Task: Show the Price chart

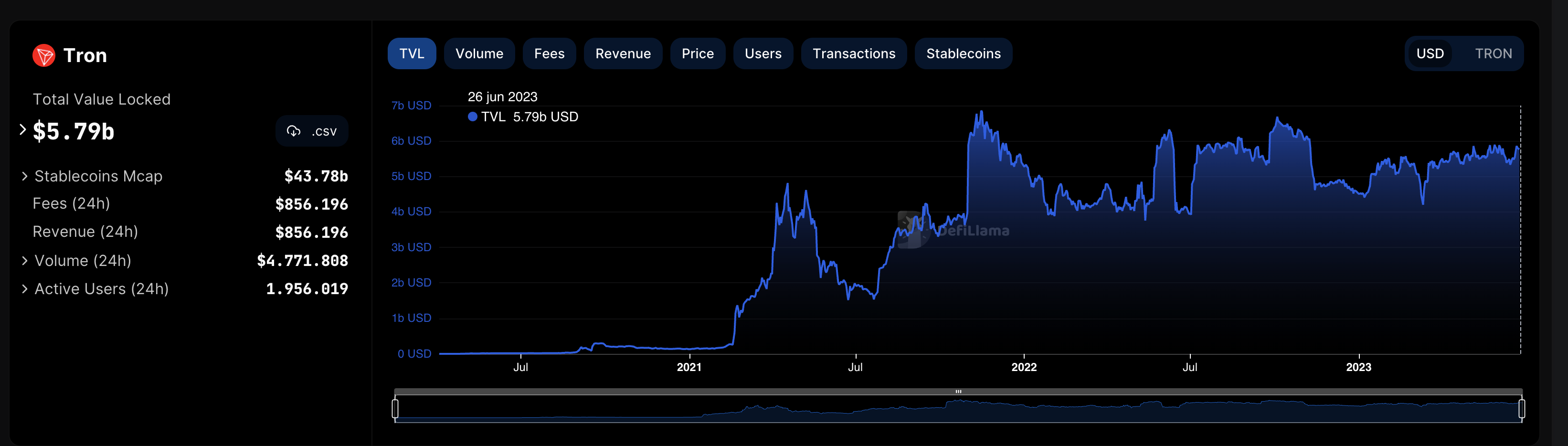Action: [x=697, y=53]
